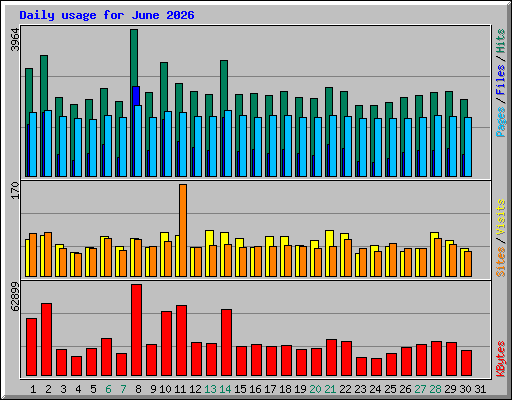Image resolution: width=512 pixels, height=400 pixels.
Task: Select the tallest green Hits bar for day 8
Action: pos(134,57)
